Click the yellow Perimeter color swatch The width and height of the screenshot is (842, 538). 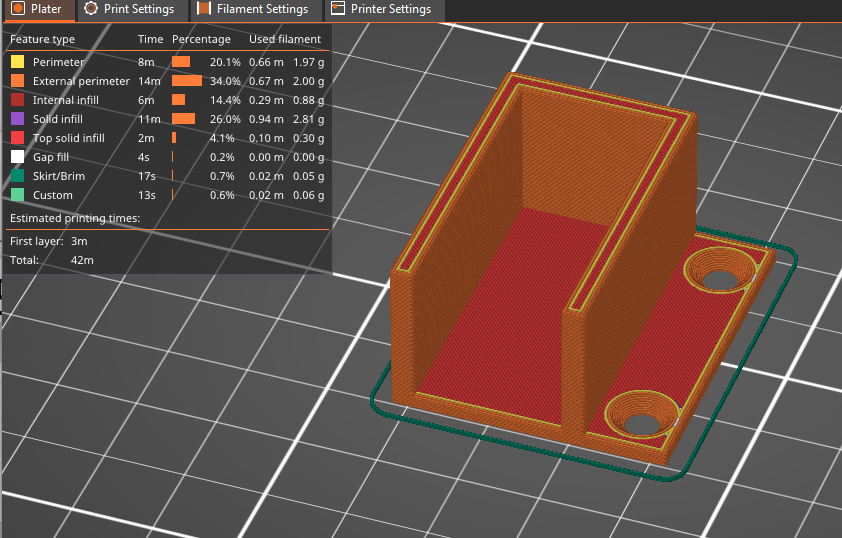coord(18,62)
